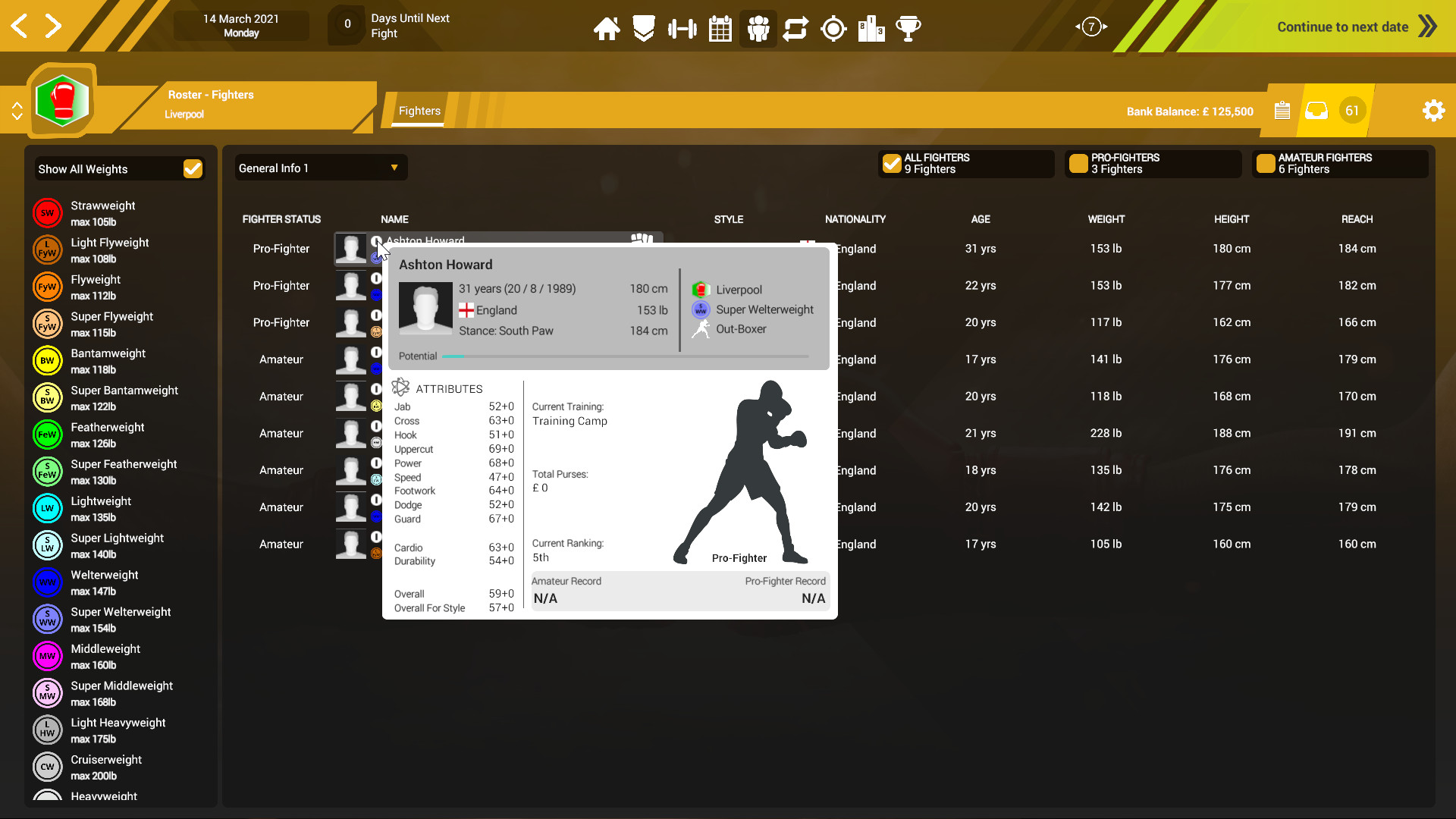Switch to the Fighters tab
Screen dimensions: 1456x819
(419, 111)
